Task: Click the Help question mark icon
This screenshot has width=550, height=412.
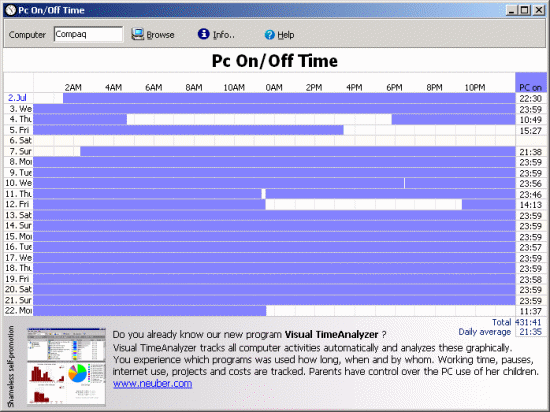Action: click(x=269, y=35)
